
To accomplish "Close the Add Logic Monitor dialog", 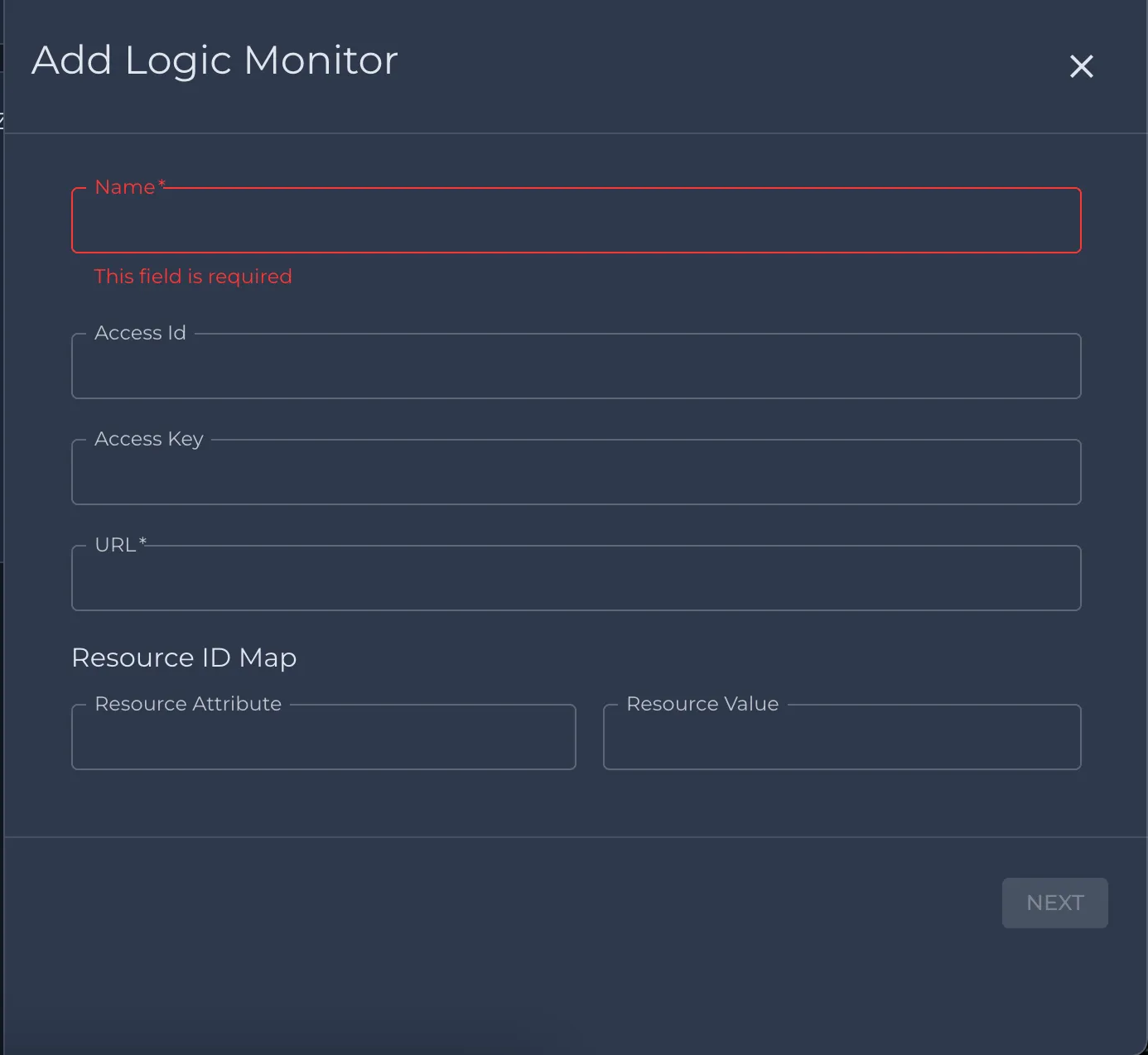I will point(1081,66).
